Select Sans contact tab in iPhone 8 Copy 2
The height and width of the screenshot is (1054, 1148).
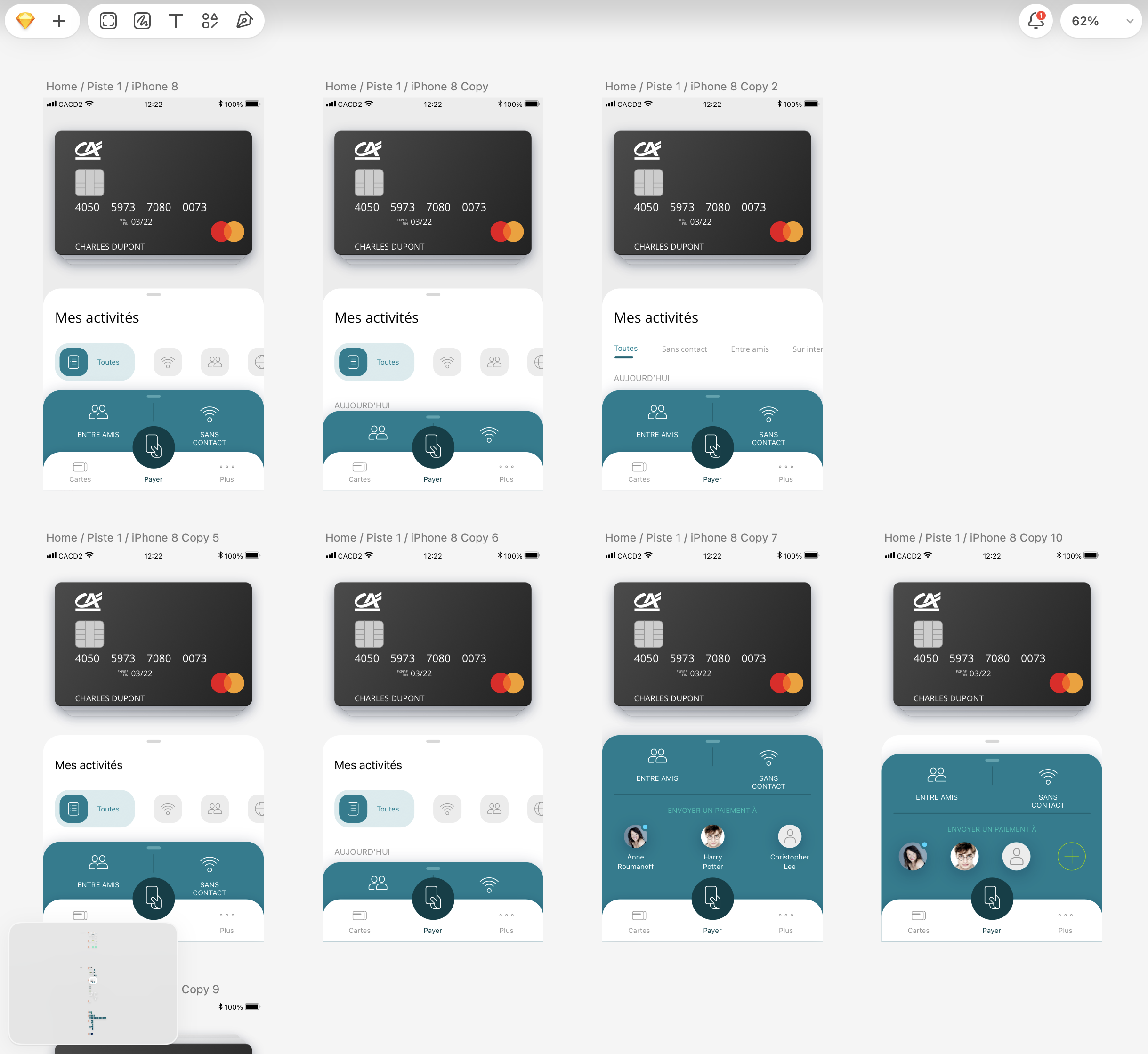coord(684,349)
